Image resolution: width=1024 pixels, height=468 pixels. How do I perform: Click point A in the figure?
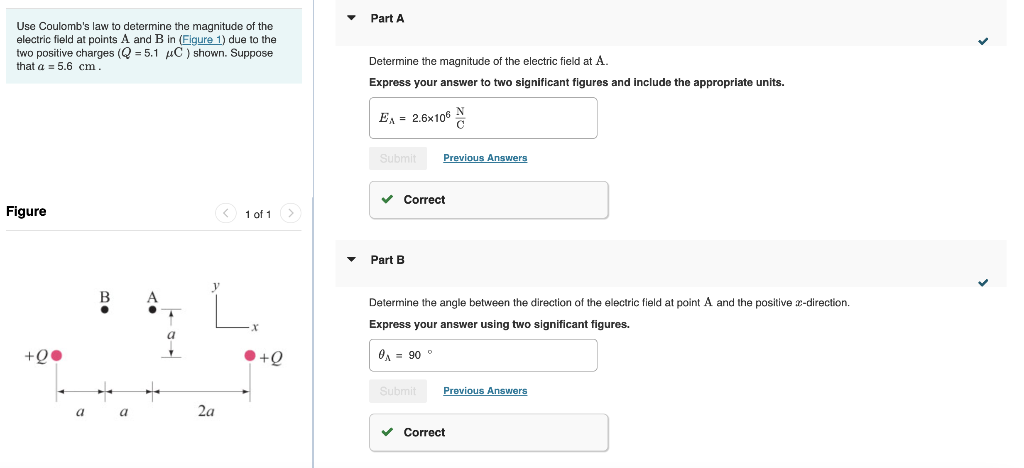pyautogui.click(x=153, y=309)
